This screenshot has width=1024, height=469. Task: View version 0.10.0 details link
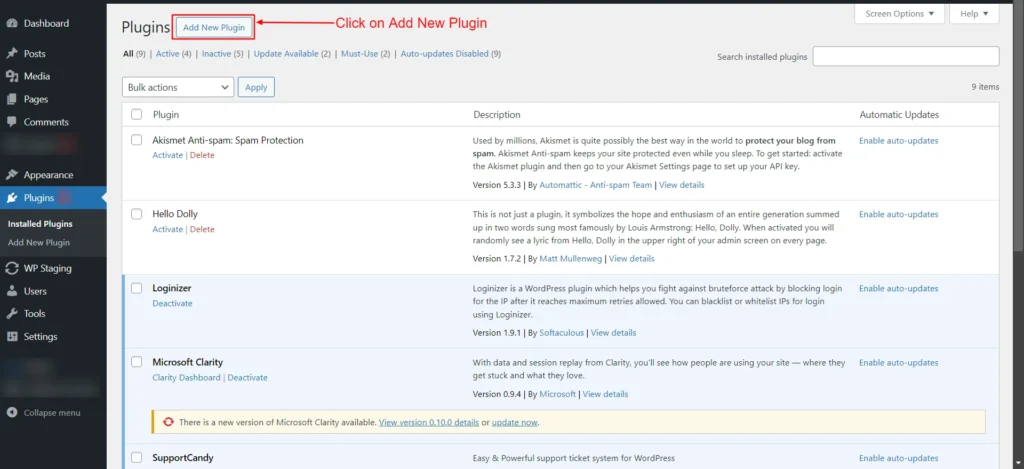pyautogui.click(x=429, y=423)
